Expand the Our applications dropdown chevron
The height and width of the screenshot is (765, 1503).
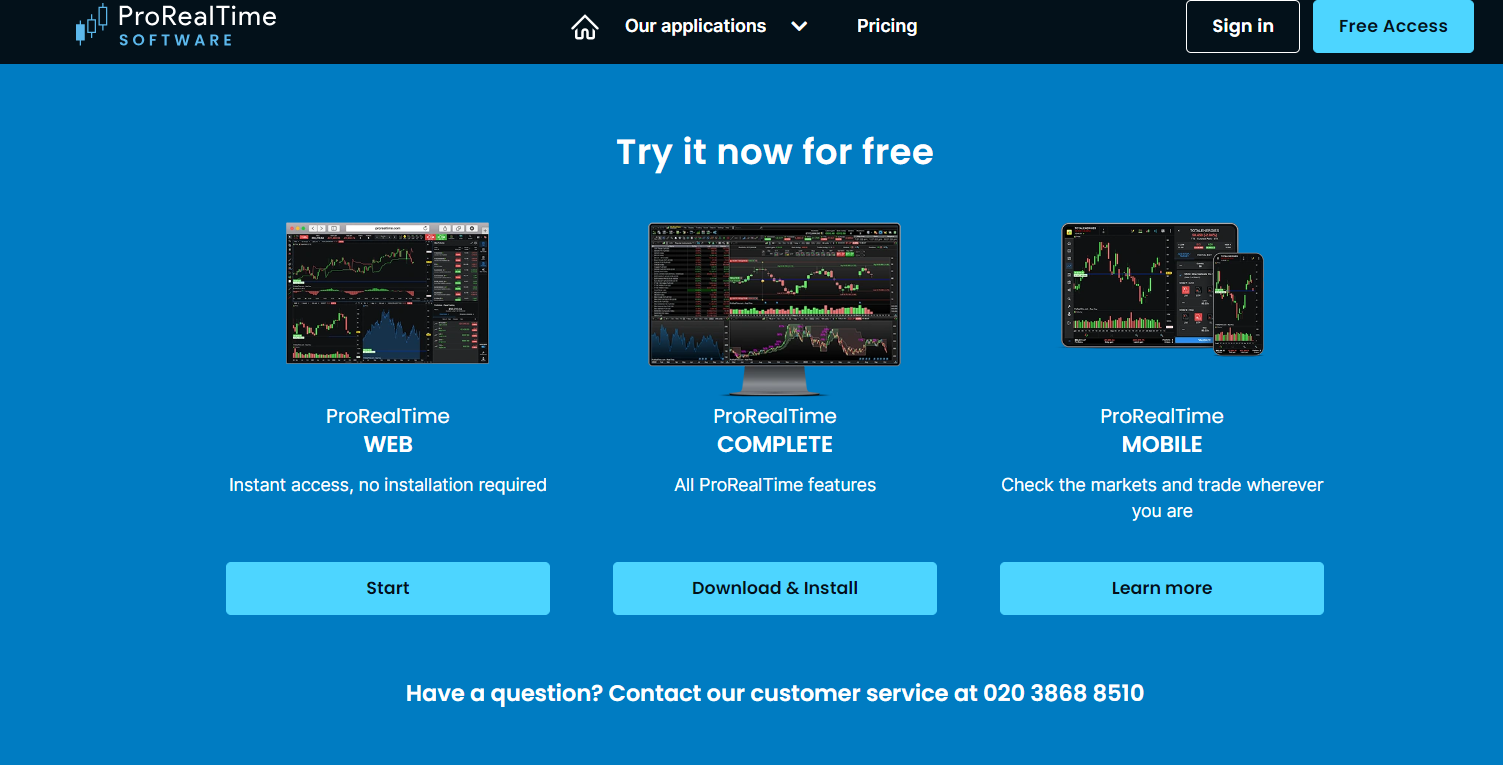coord(799,27)
